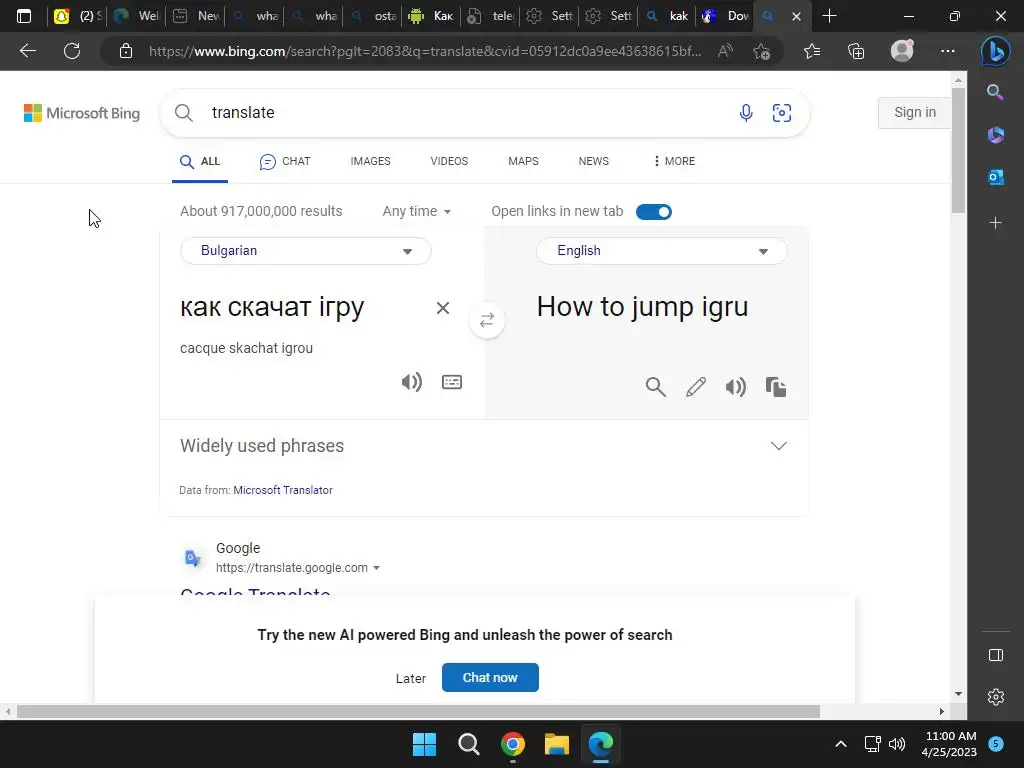
Task: Click the pencil edit translation icon
Action: pos(696,387)
